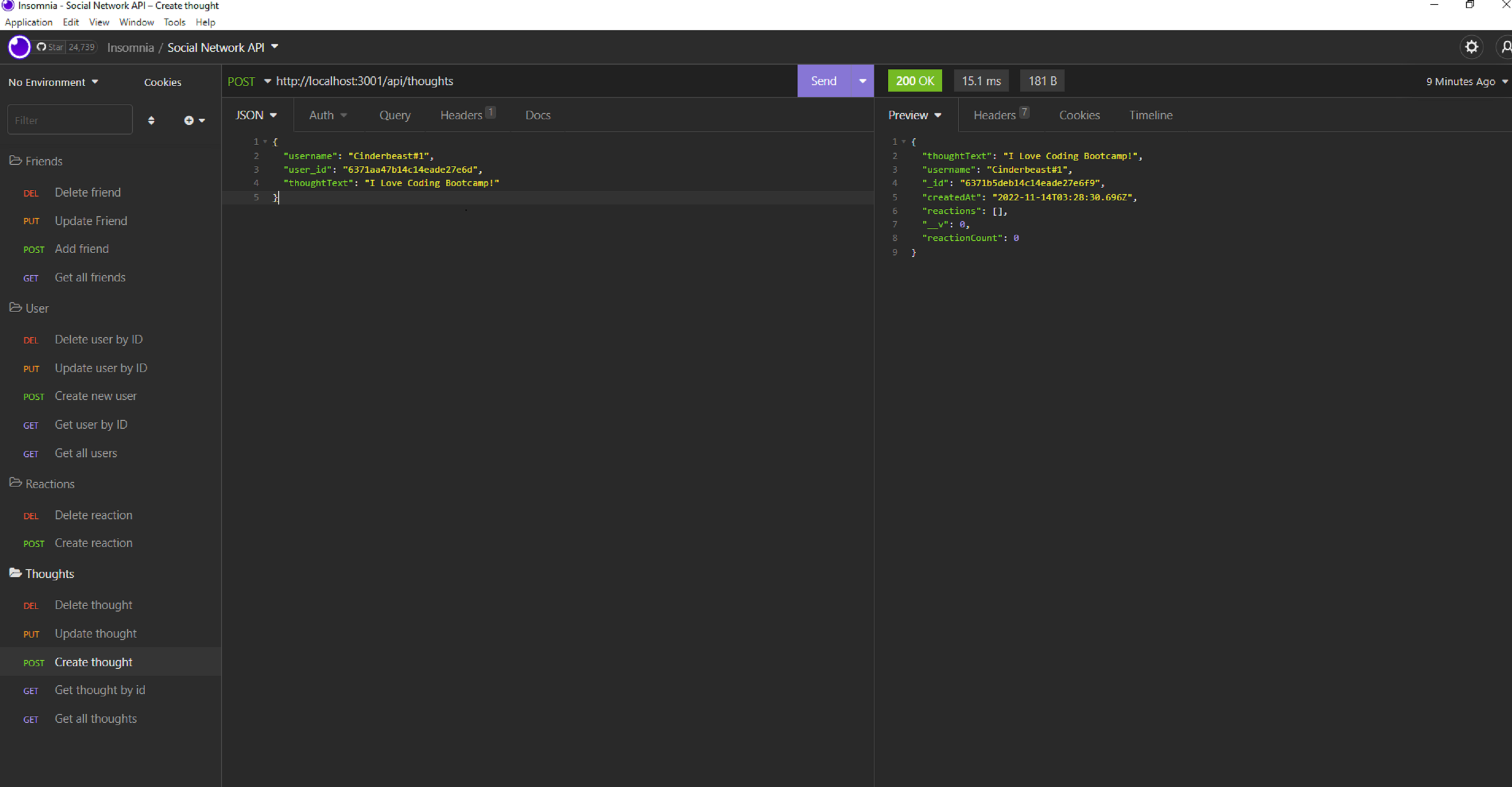Switch to the Timeline tab
The height and width of the screenshot is (787, 1512).
click(x=1151, y=114)
